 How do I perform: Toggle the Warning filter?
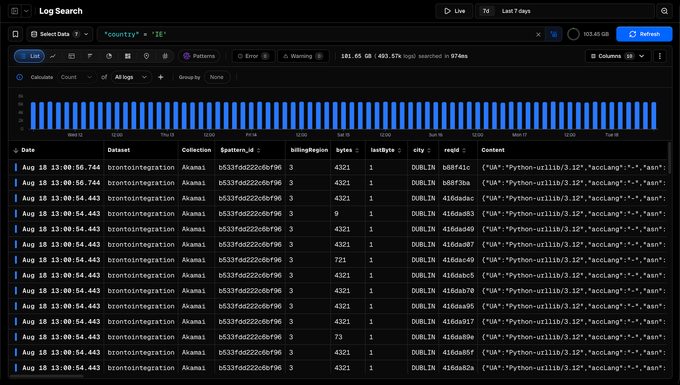(x=303, y=56)
